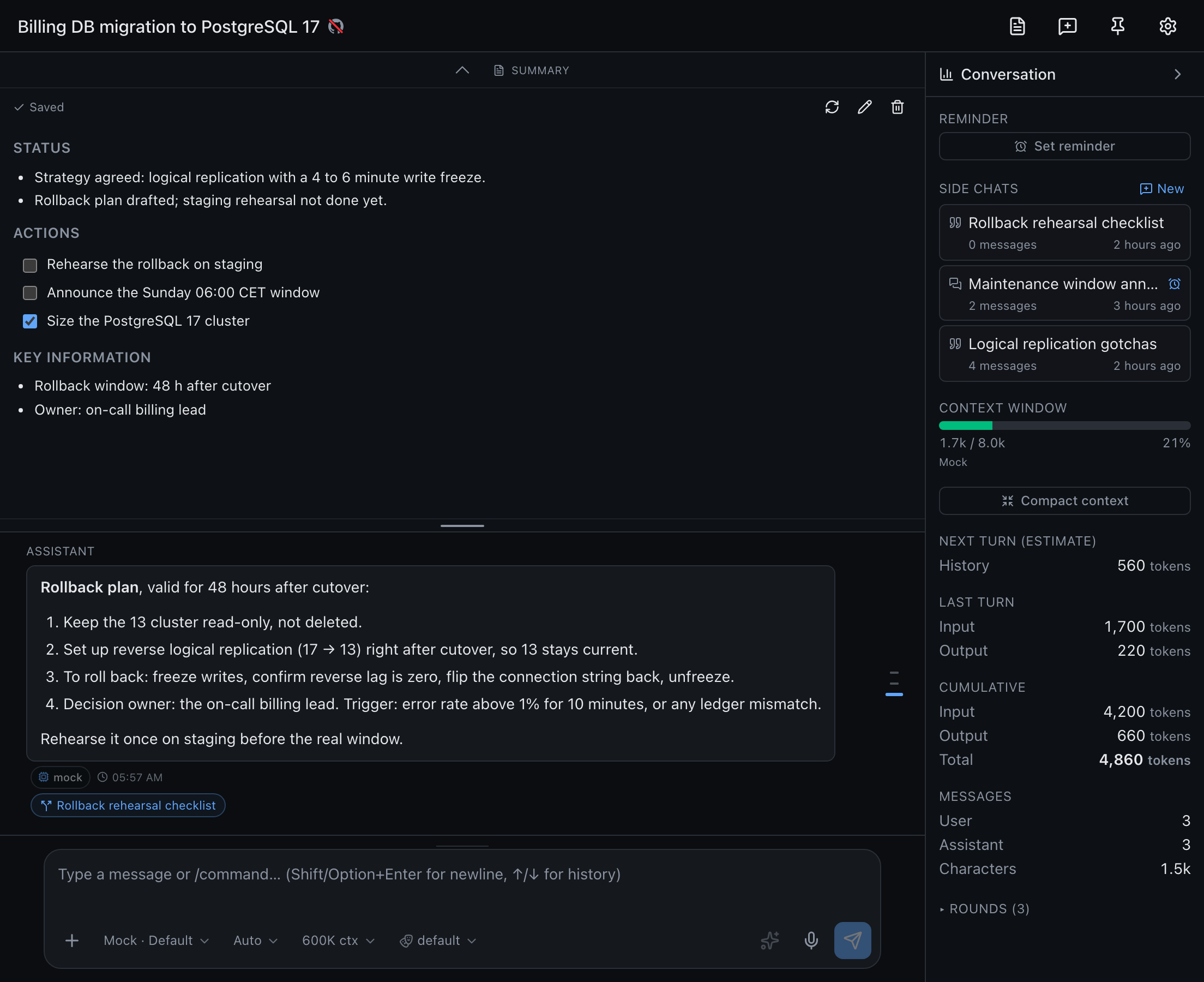Collapse the summary panel with up chevron
The image size is (1204, 982).
tap(462, 70)
